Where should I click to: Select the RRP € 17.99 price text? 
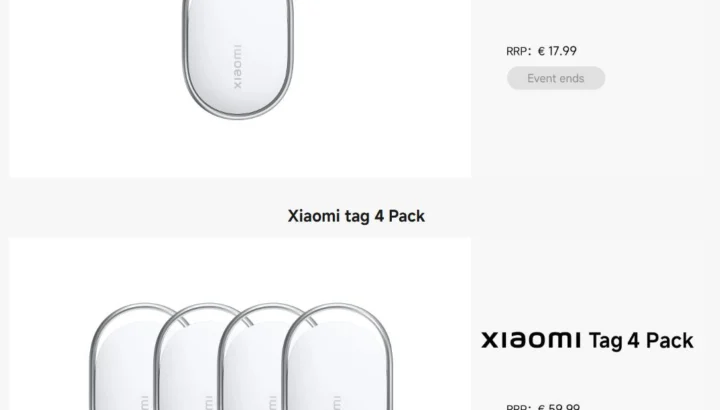click(x=541, y=51)
